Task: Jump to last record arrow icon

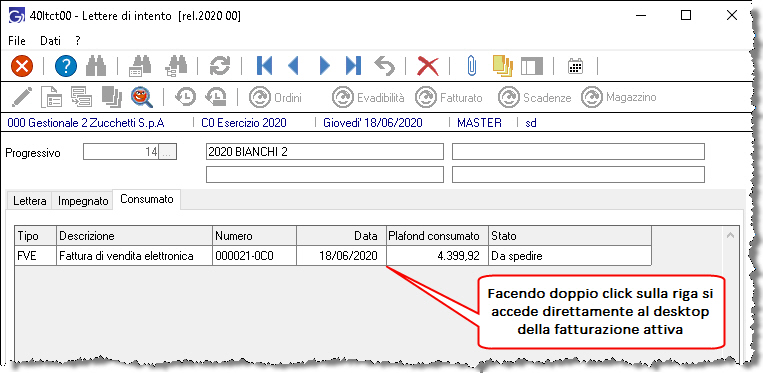Action: (353, 66)
